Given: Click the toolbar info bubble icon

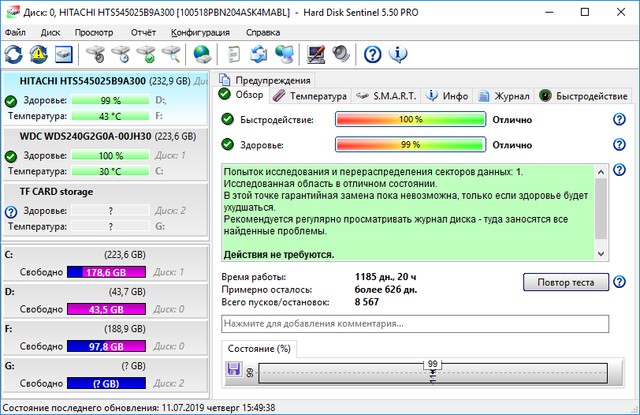Looking at the screenshot, I should 397,53.
